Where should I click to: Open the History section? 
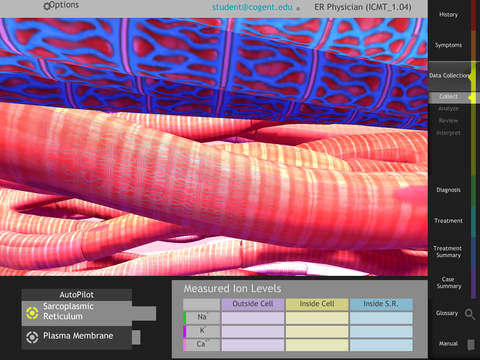tap(448, 15)
